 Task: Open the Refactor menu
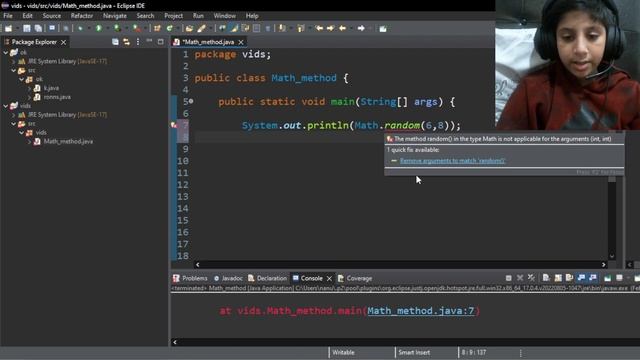click(x=82, y=16)
